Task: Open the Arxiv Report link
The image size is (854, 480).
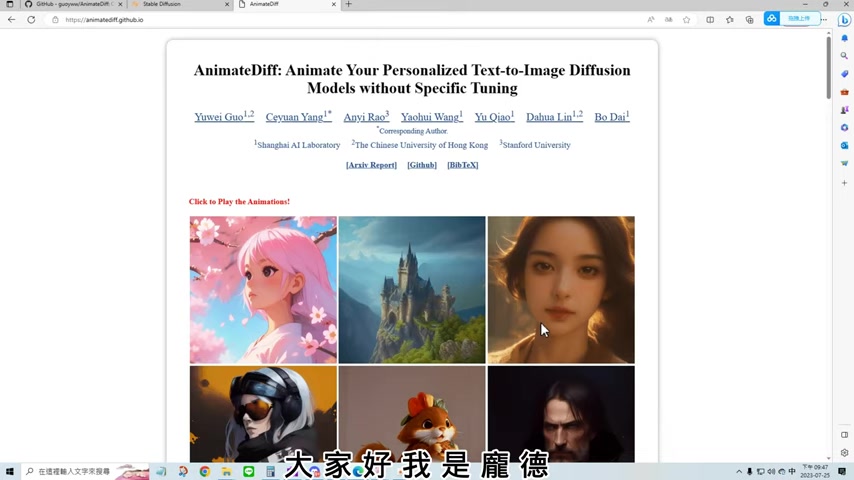Action: pyautogui.click(x=371, y=165)
